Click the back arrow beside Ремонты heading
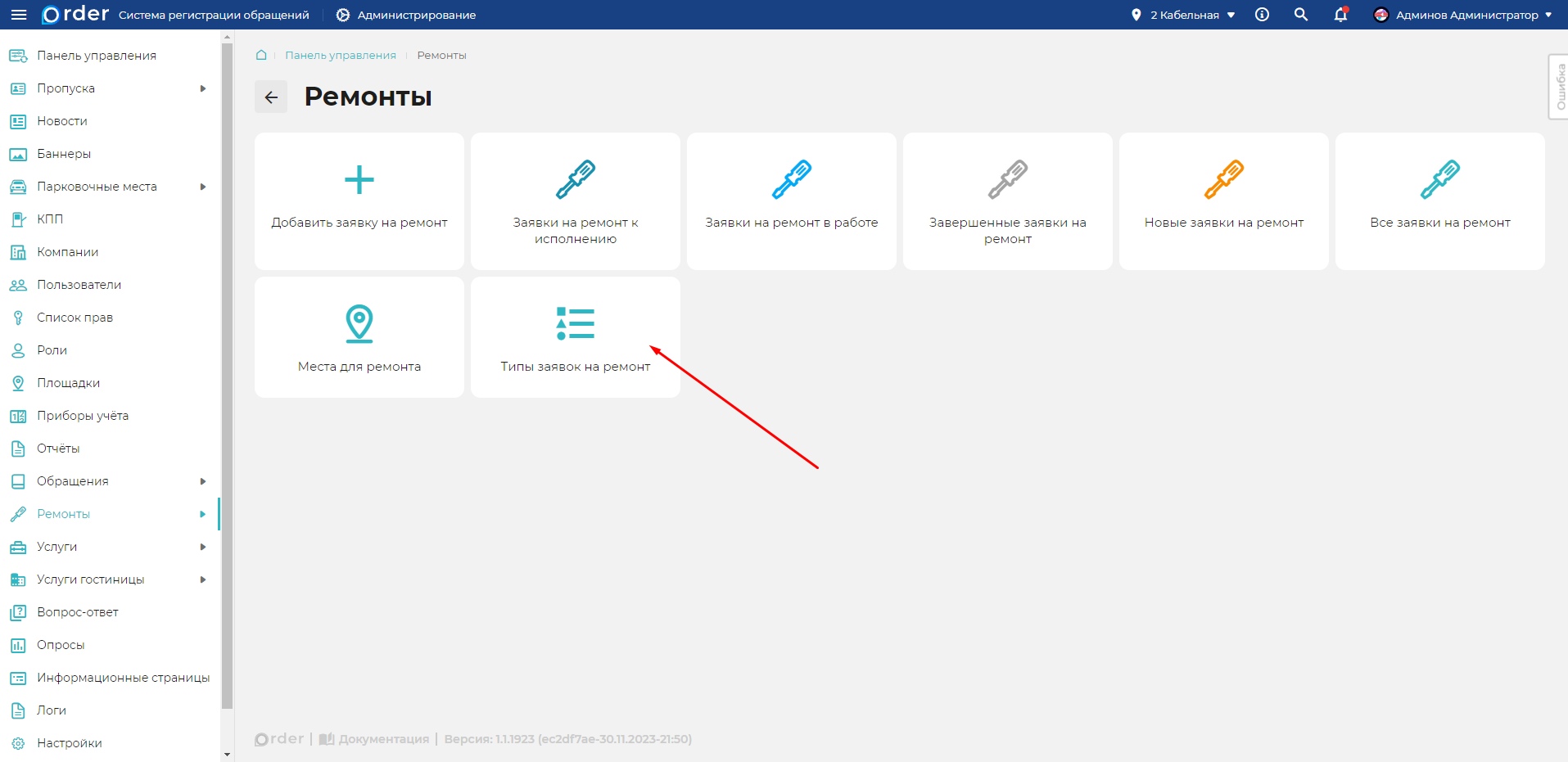Image resolution: width=1568 pixels, height=762 pixels. [271, 97]
